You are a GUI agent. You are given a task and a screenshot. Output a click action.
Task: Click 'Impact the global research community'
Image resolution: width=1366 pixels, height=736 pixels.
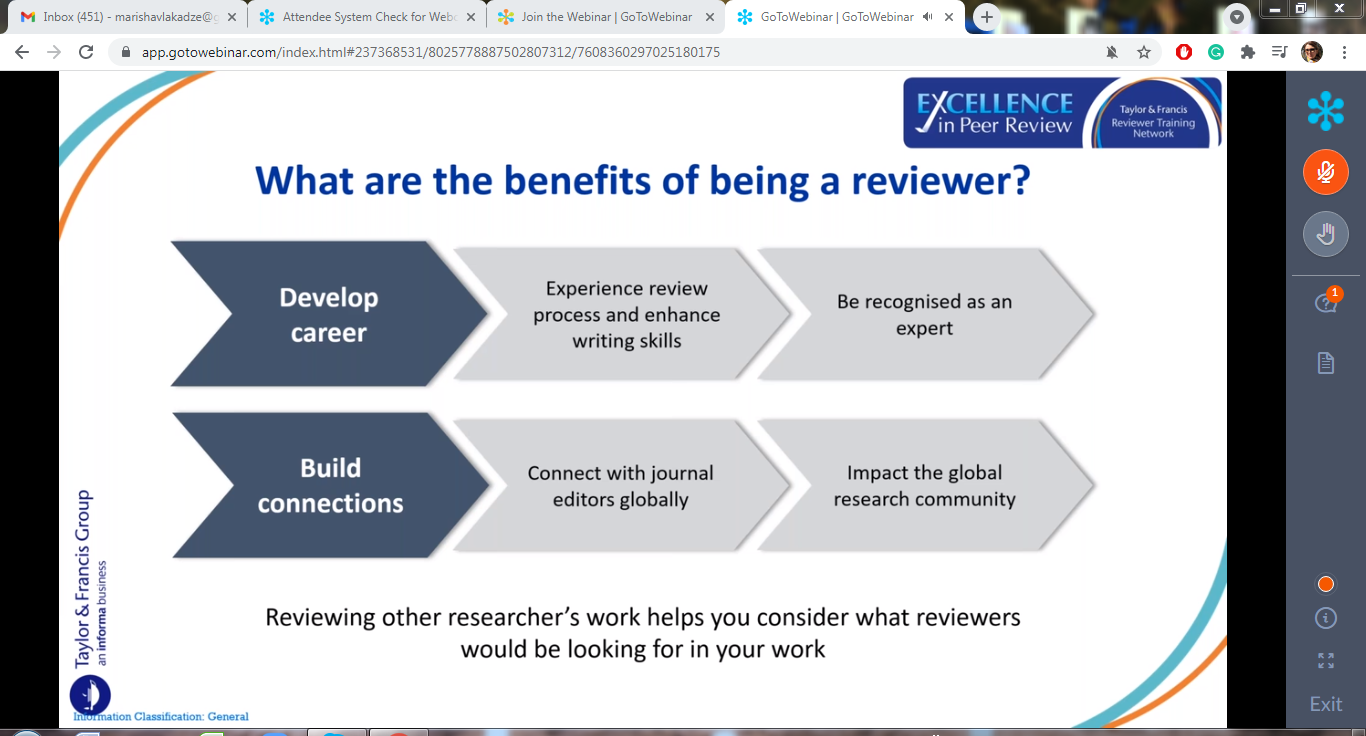[x=924, y=485]
